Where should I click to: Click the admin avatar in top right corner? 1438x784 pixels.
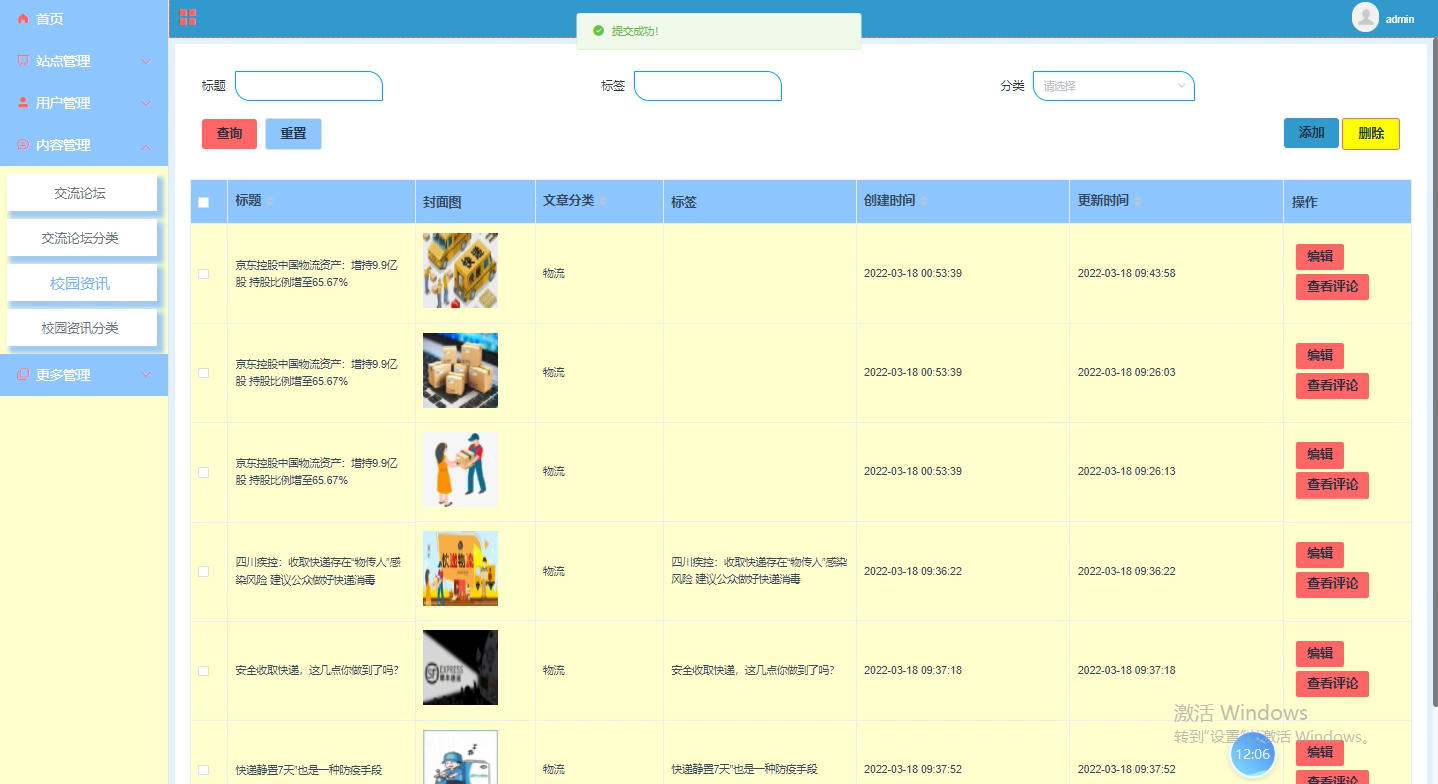pyautogui.click(x=1364, y=17)
